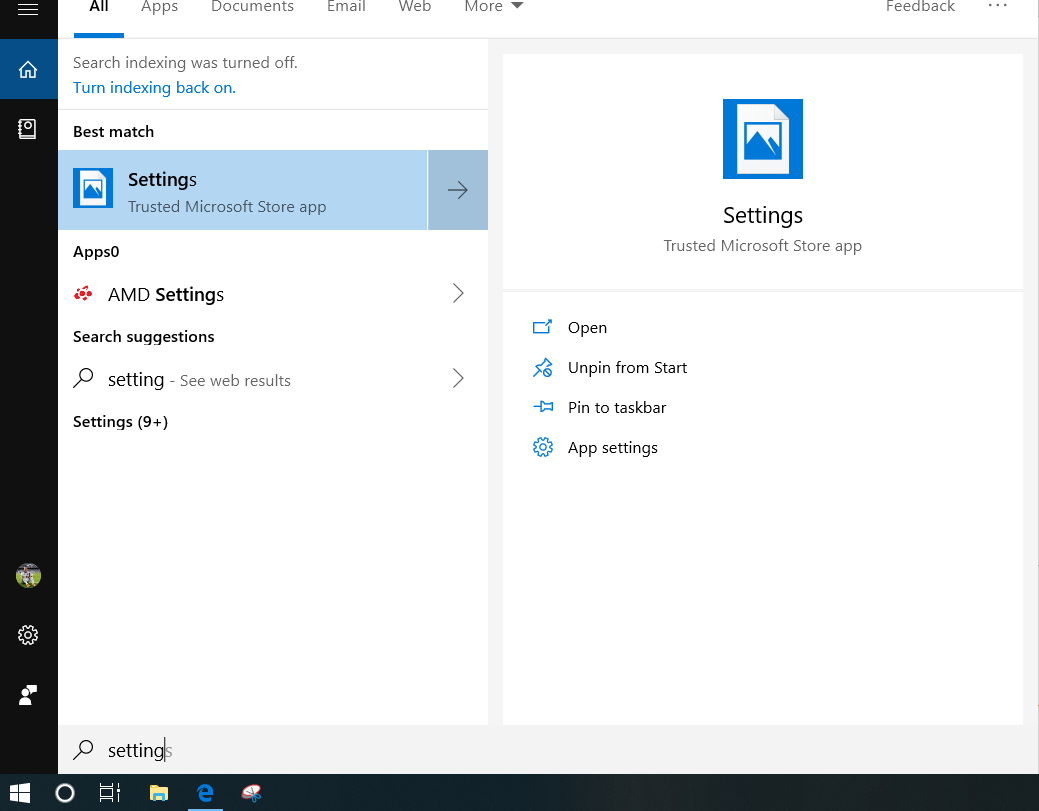Image resolution: width=1039 pixels, height=811 pixels.
Task: Switch to the Documents tab
Action: 252,7
